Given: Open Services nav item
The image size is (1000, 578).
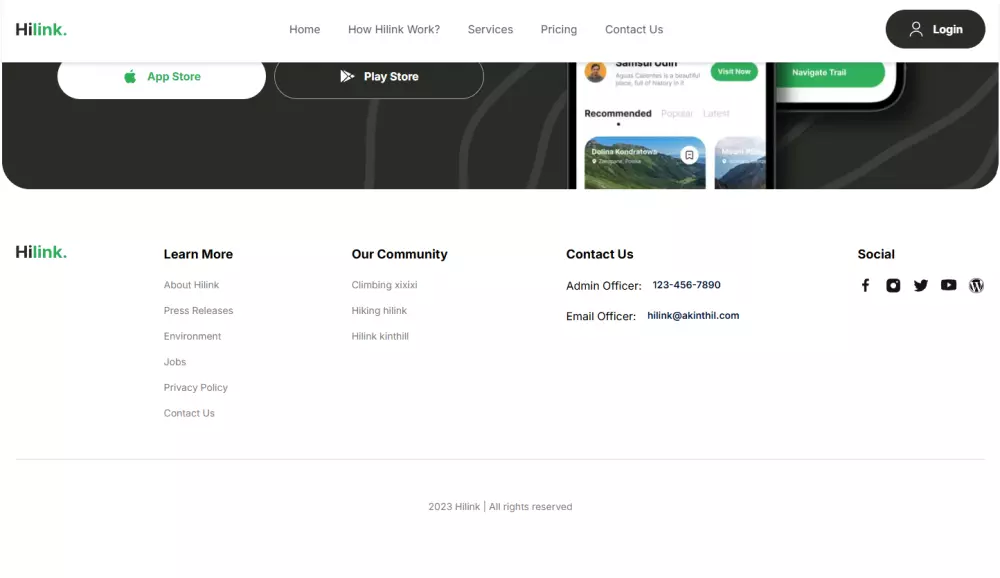Looking at the screenshot, I should 490,29.
